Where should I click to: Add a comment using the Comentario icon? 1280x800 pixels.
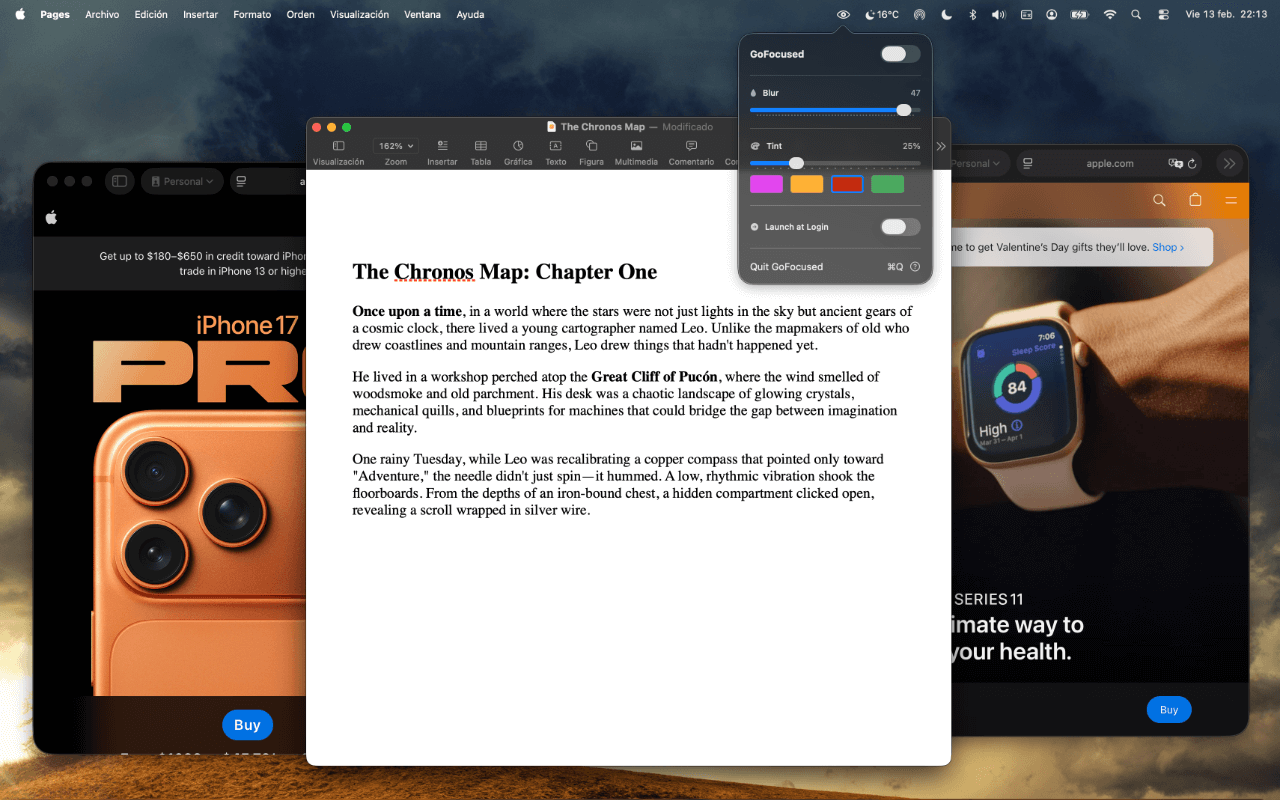point(691,144)
